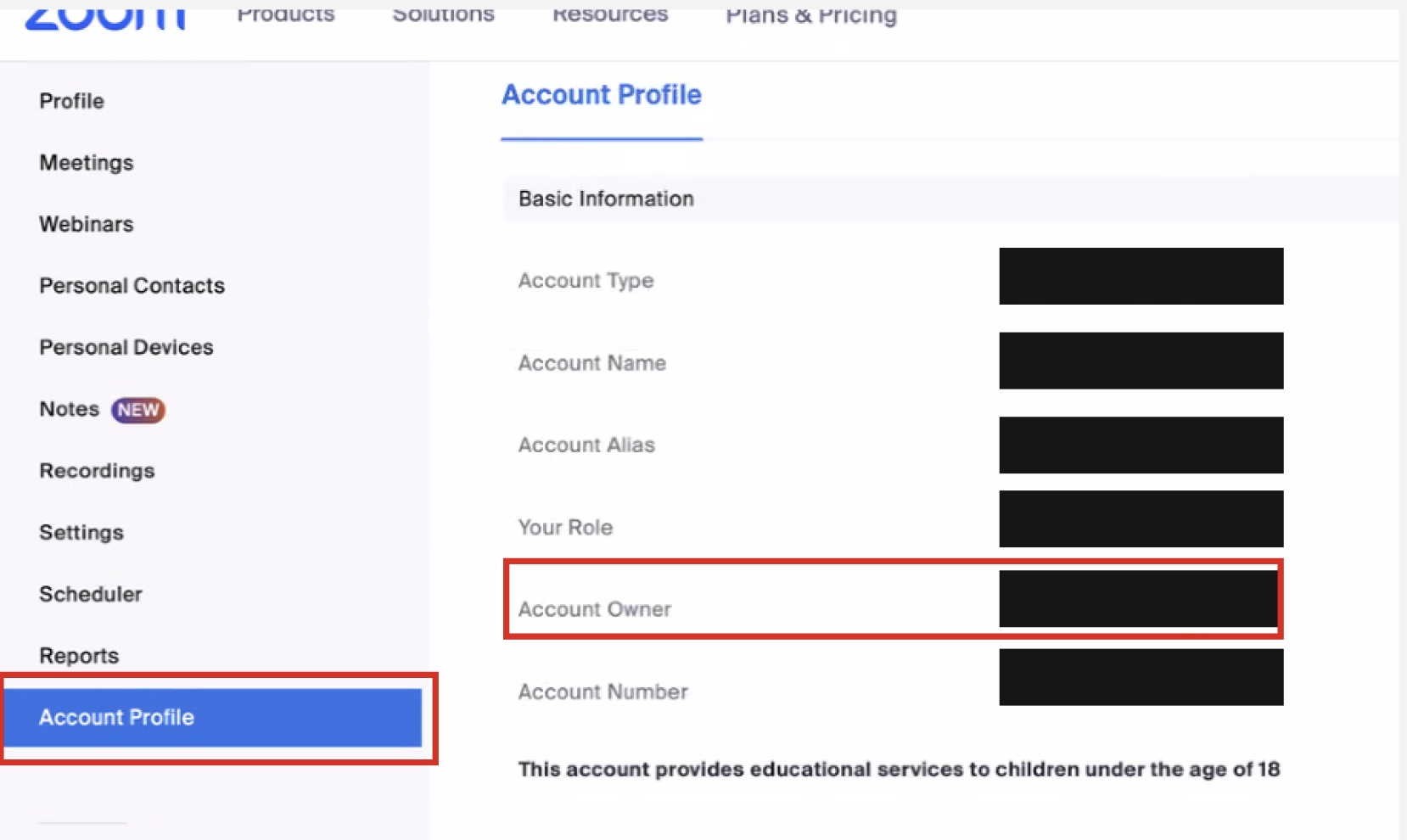Open the Solutions menu

coord(443,14)
